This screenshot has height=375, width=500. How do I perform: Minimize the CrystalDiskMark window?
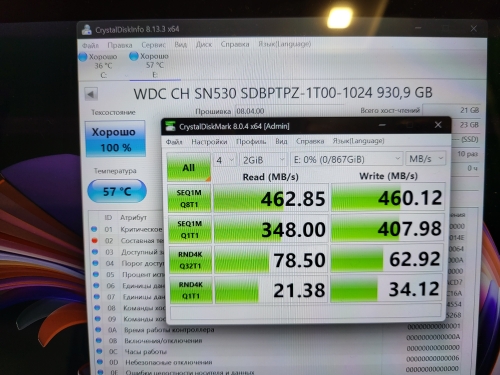click(382, 125)
